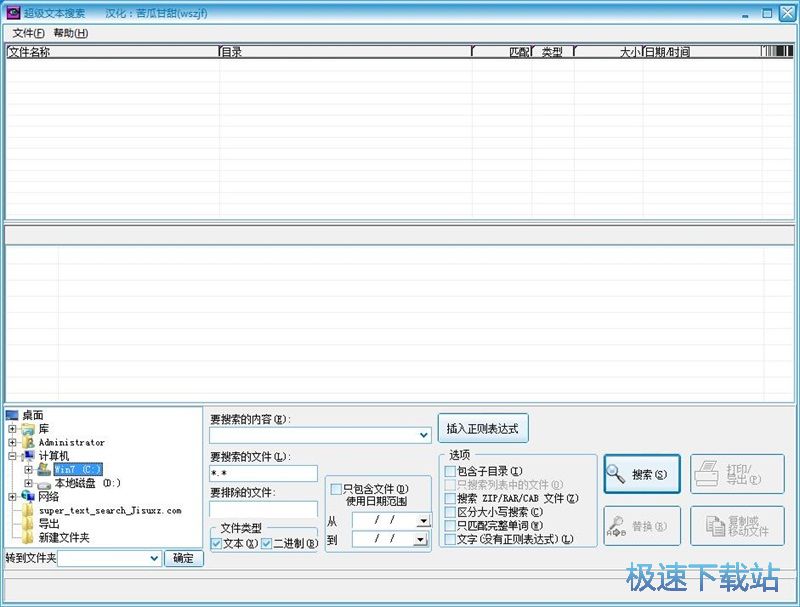The width and height of the screenshot is (800, 607).
Task: Click the Network icon in tree
Action: pos(28,496)
